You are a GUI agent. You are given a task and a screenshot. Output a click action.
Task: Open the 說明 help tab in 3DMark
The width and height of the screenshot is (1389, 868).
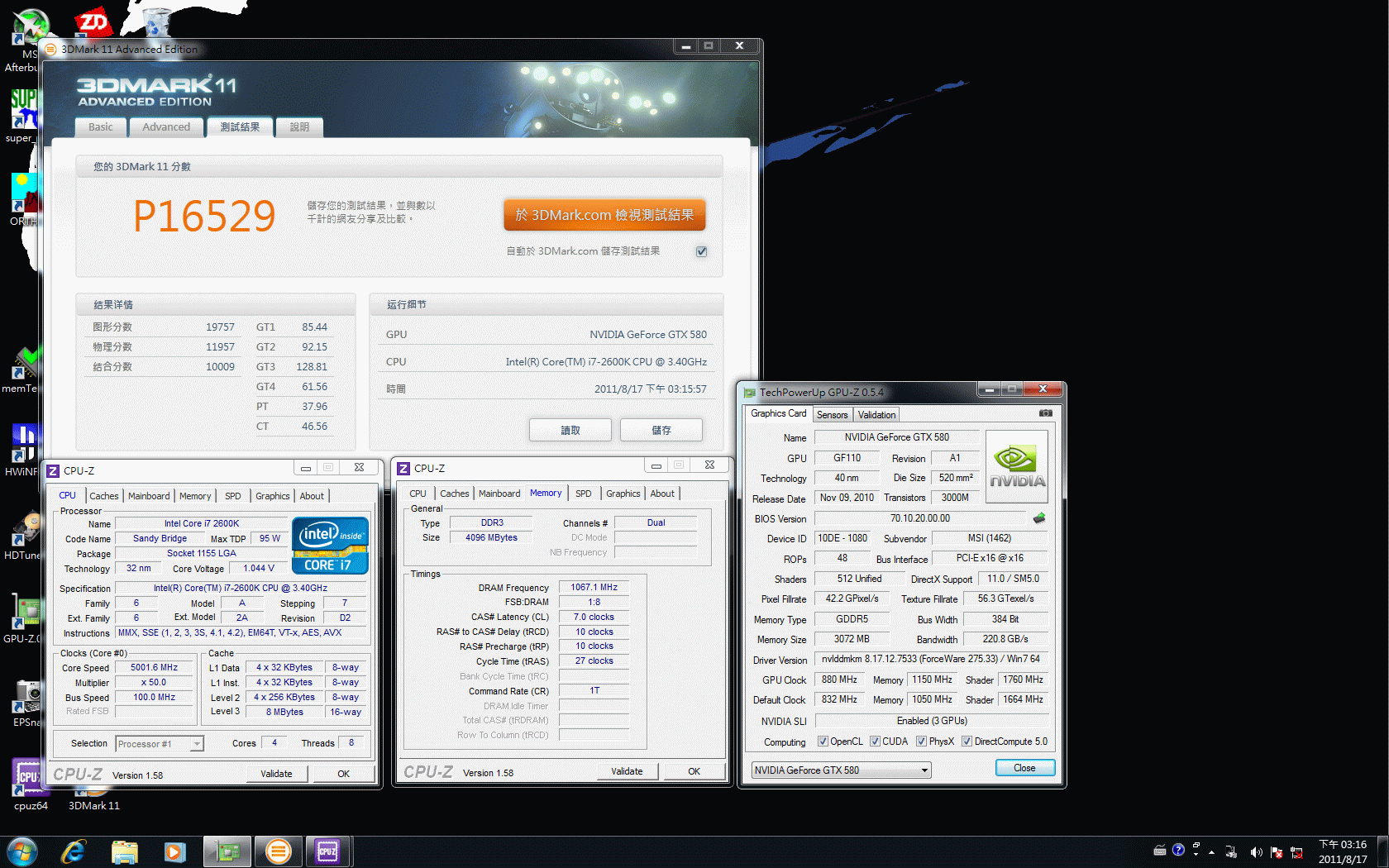[299, 127]
